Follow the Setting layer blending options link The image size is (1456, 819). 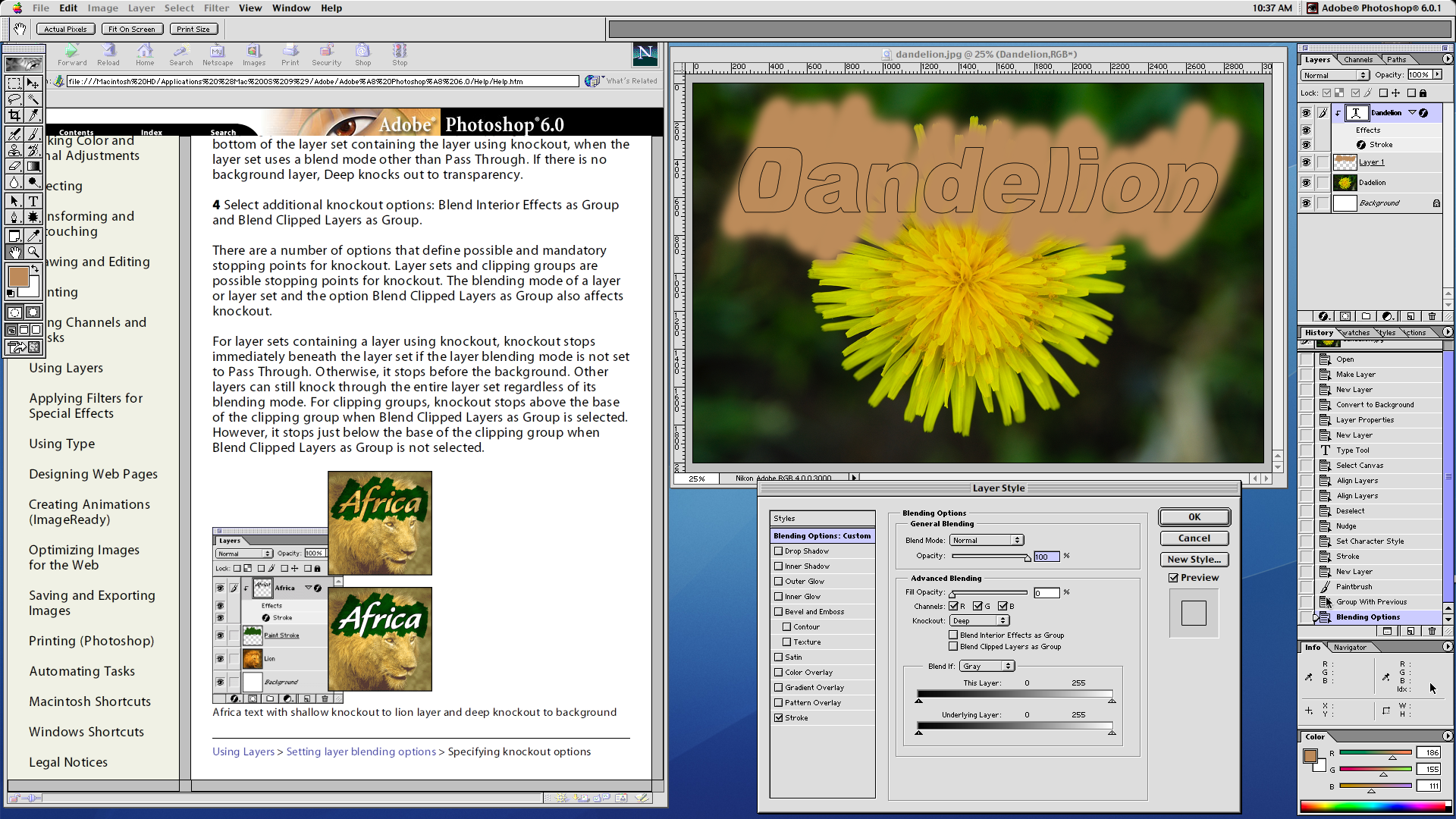[x=361, y=752]
